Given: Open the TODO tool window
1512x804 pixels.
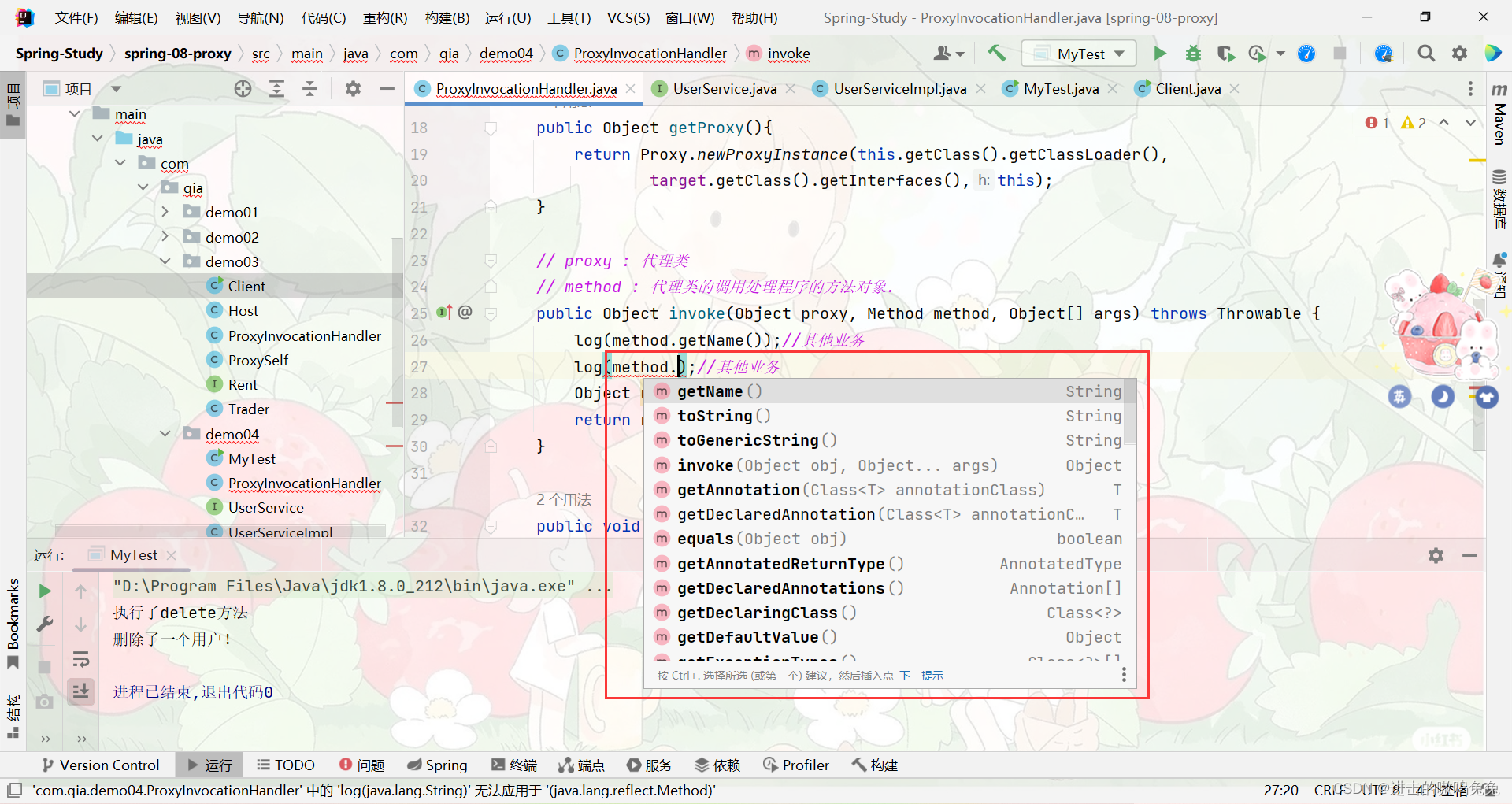Looking at the screenshot, I should tap(285, 765).
